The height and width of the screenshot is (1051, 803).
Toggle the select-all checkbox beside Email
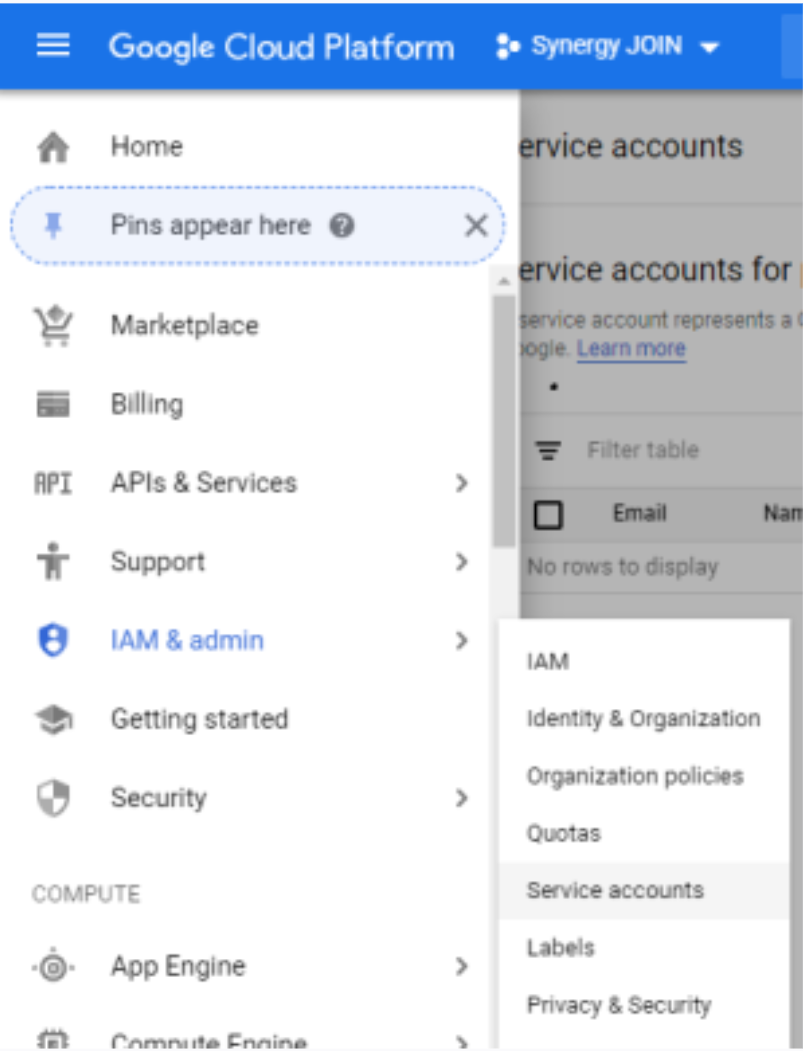pos(548,515)
